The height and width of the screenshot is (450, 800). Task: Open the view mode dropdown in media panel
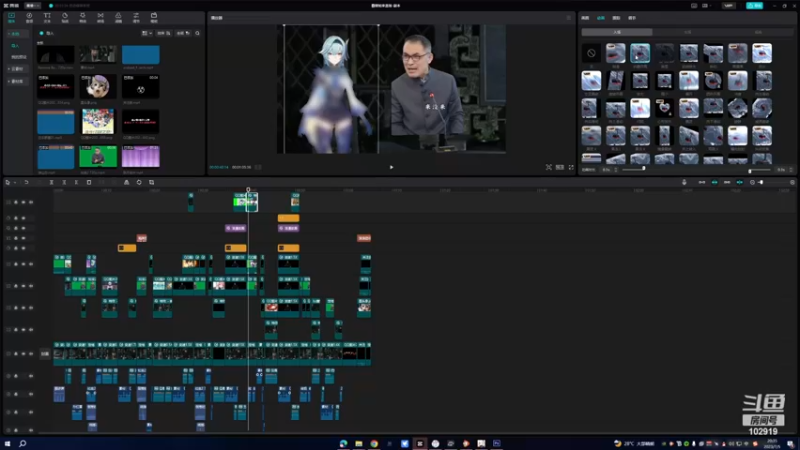146,33
